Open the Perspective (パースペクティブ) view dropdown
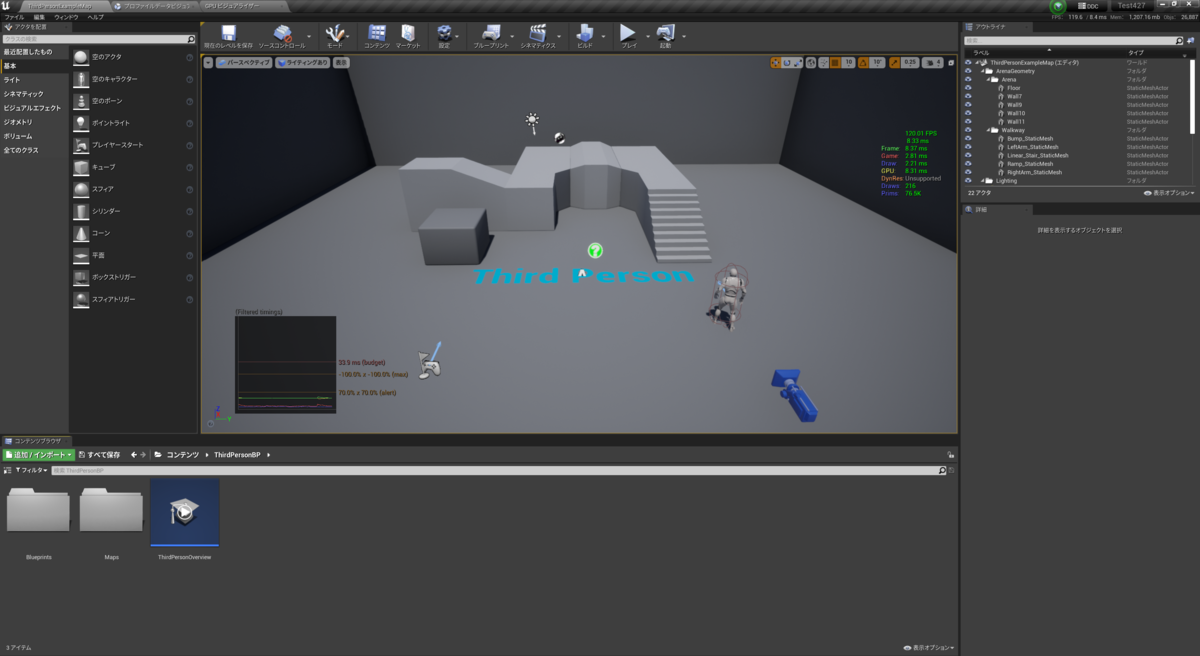 point(244,62)
